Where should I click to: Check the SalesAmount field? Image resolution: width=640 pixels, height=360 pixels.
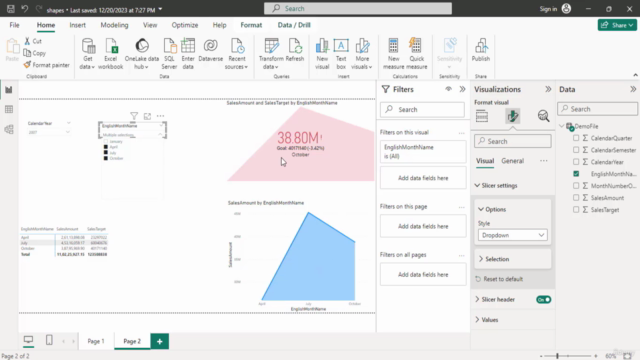tap(576, 198)
